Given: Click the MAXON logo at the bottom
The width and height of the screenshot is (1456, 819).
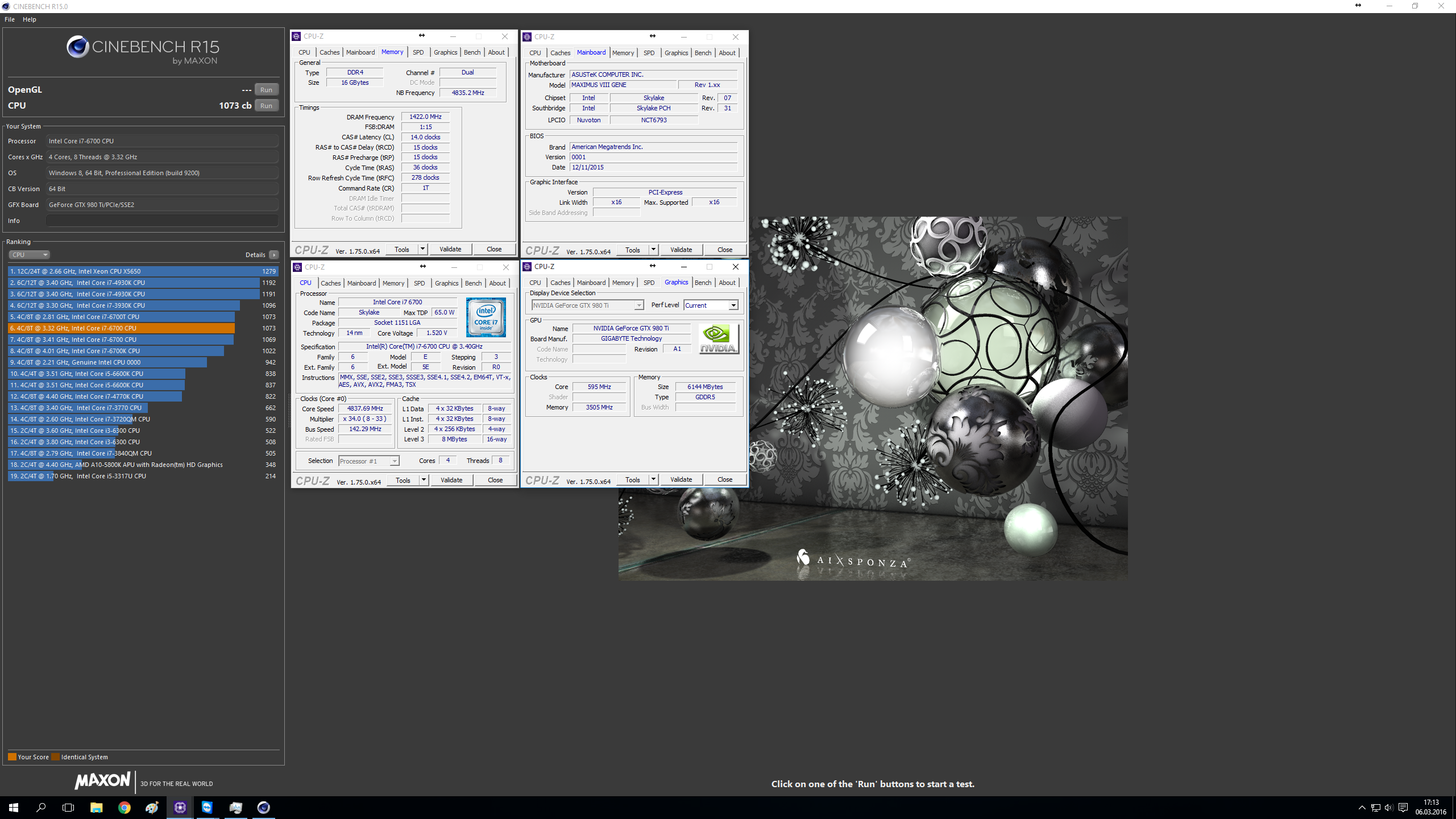Looking at the screenshot, I should [102, 780].
